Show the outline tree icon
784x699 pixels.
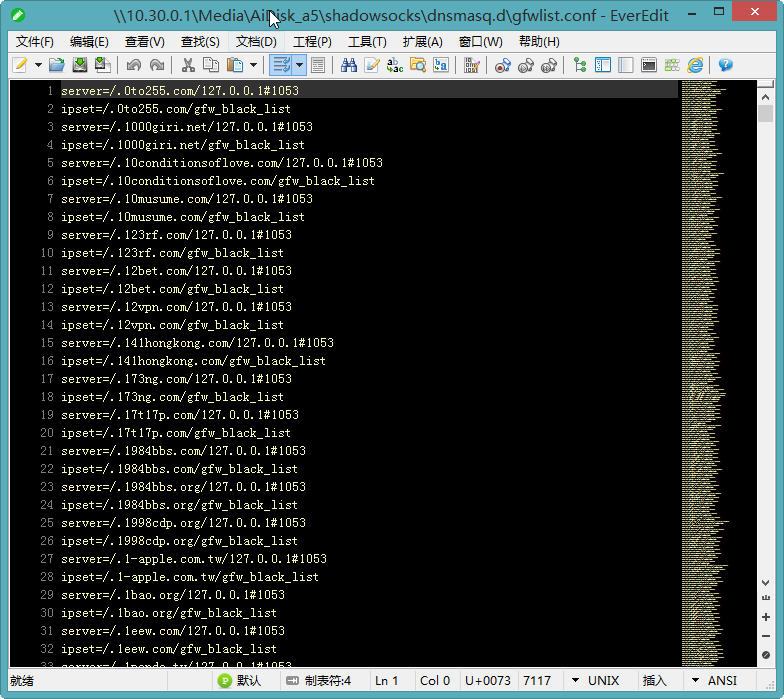point(580,65)
